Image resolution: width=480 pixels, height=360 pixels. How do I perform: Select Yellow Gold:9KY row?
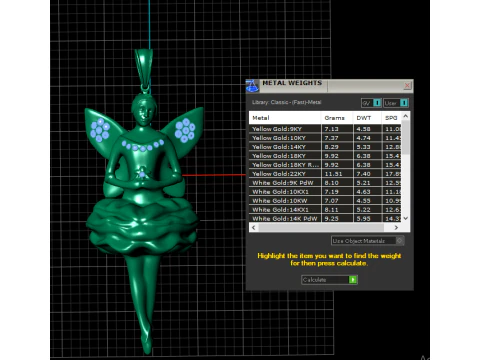click(325, 129)
